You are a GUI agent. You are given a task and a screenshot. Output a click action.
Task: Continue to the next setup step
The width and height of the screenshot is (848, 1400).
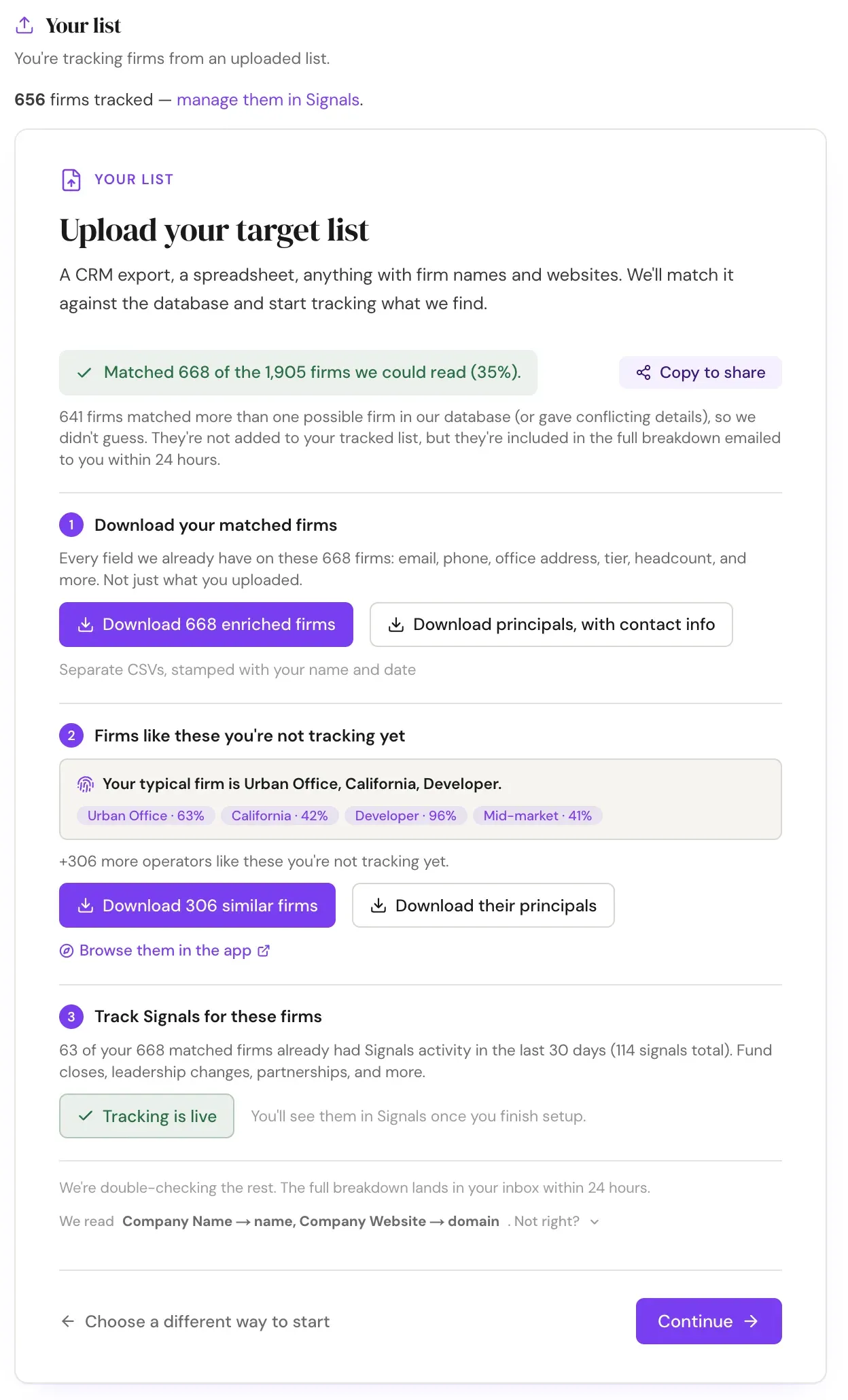tap(709, 1321)
